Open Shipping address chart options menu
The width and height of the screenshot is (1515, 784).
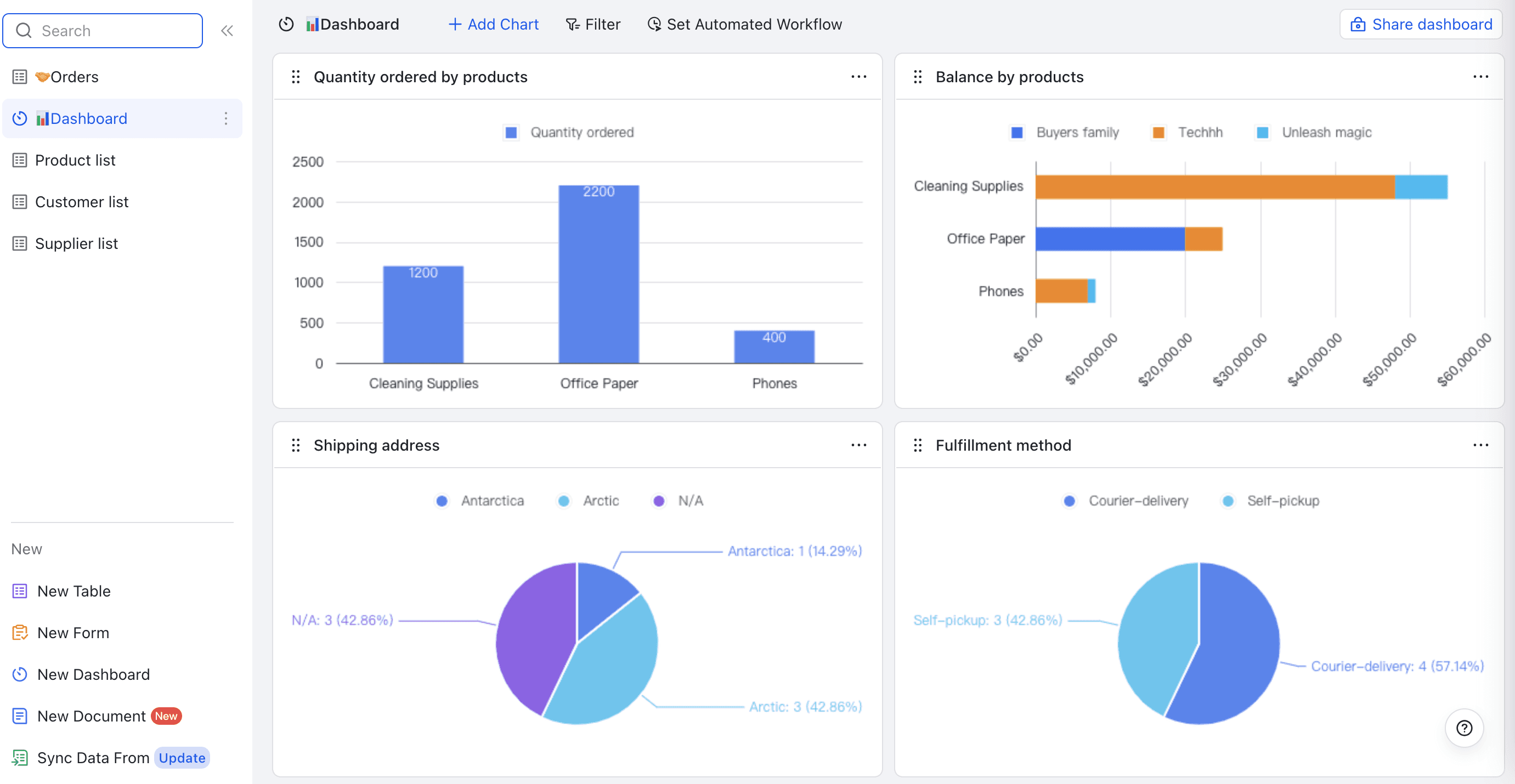858,446
